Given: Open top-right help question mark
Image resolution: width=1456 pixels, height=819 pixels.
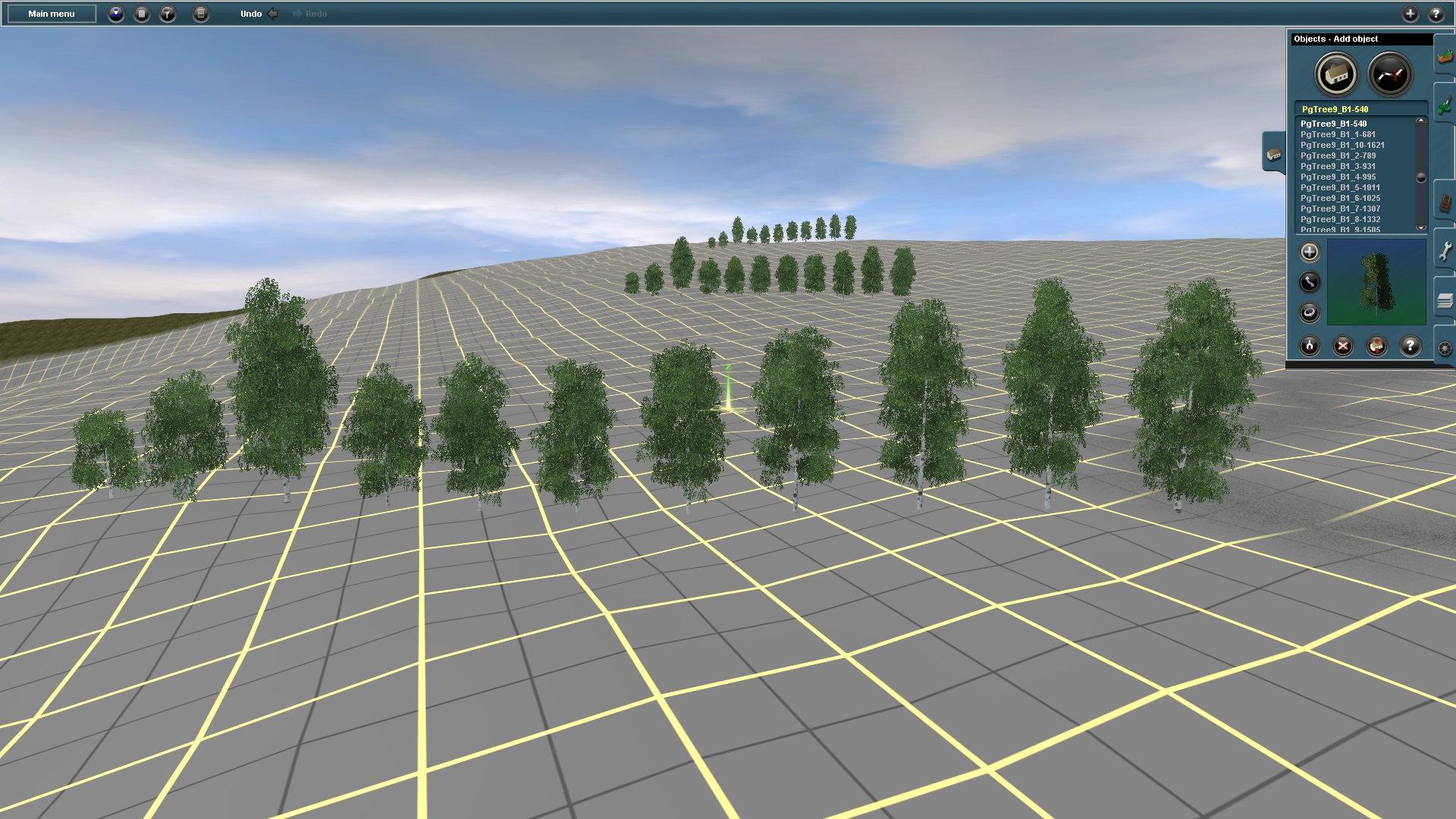Looking at the screenshot, I should [1436, 14].
